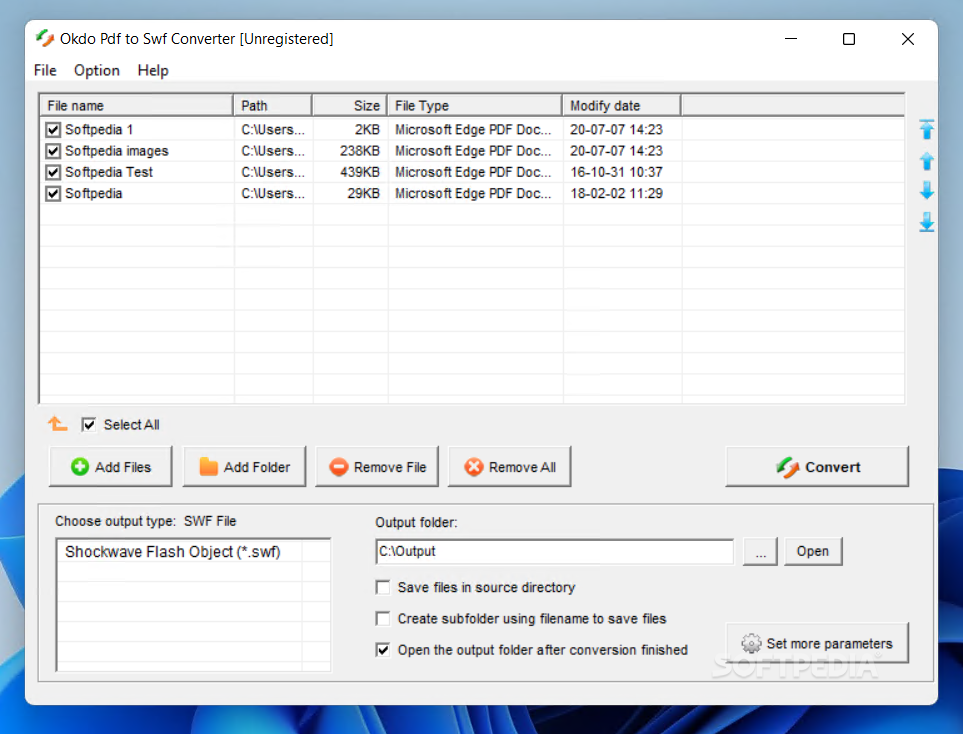Move selected file up one position
963x734 pixels.
click(x=927, y=162)
